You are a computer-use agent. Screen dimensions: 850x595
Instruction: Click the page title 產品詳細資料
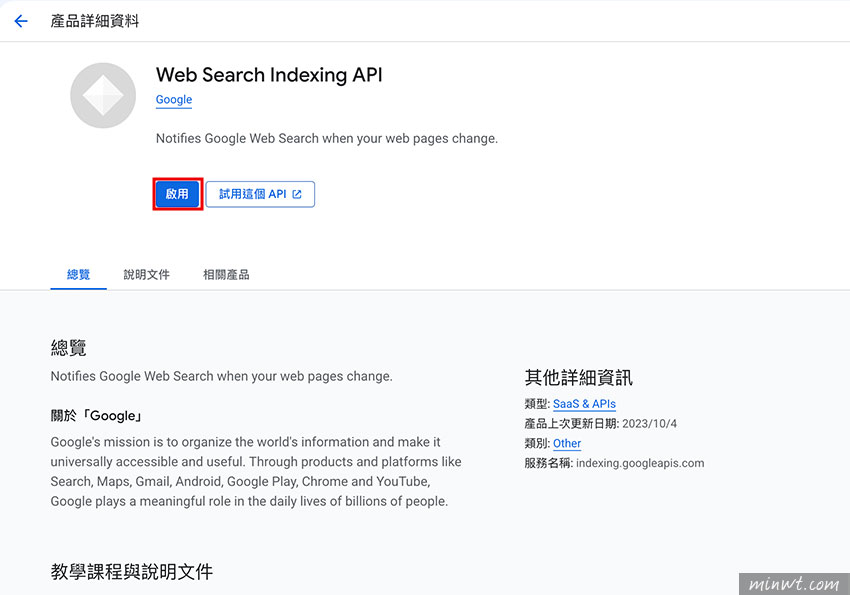(95, 21)
